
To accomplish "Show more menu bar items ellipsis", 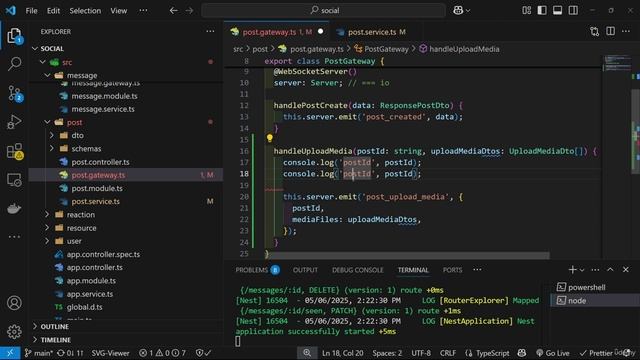I will point(143,11).
